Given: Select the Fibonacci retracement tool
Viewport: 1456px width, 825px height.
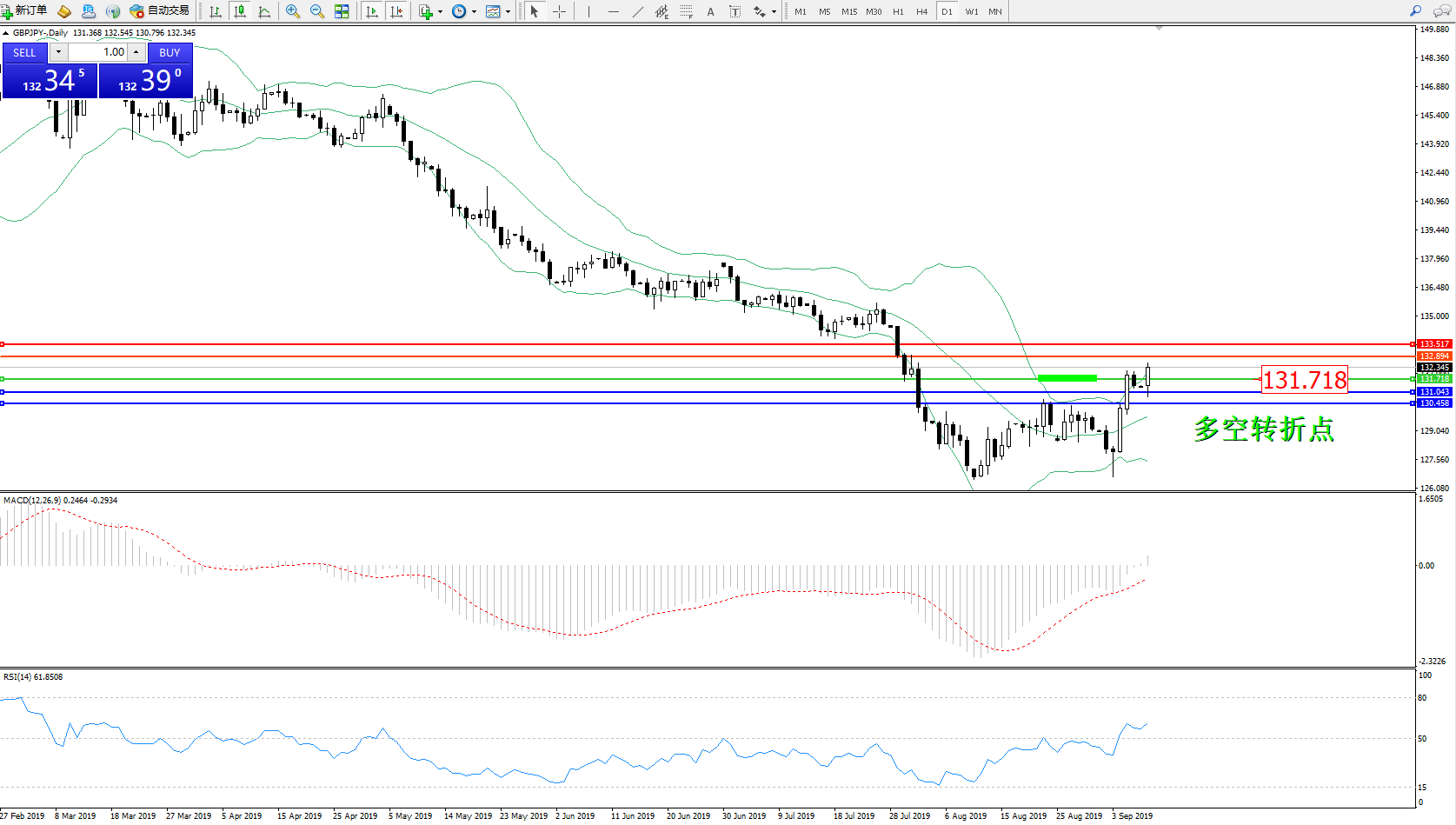Looking at the screenshot, I should pyautogui.click(x=687, y=11).
